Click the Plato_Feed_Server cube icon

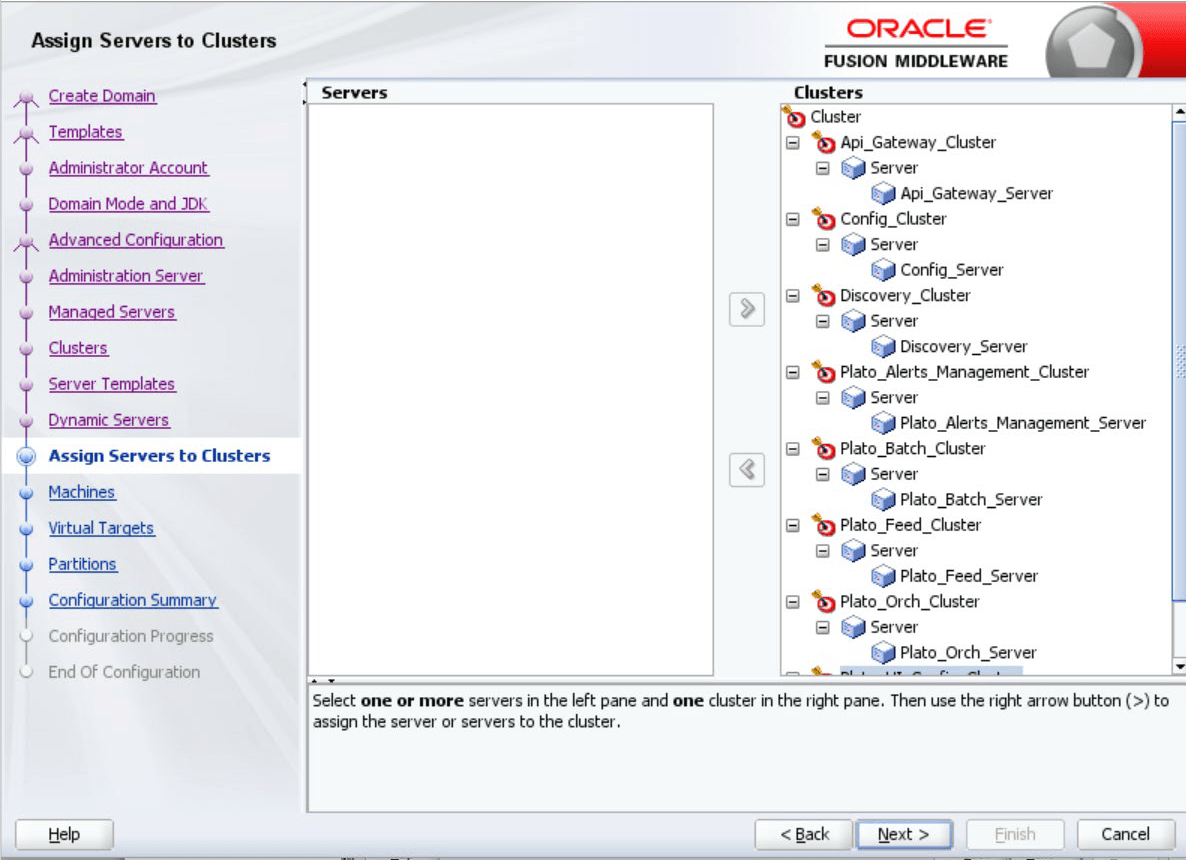pyautogui.click(x=883, y=576)
